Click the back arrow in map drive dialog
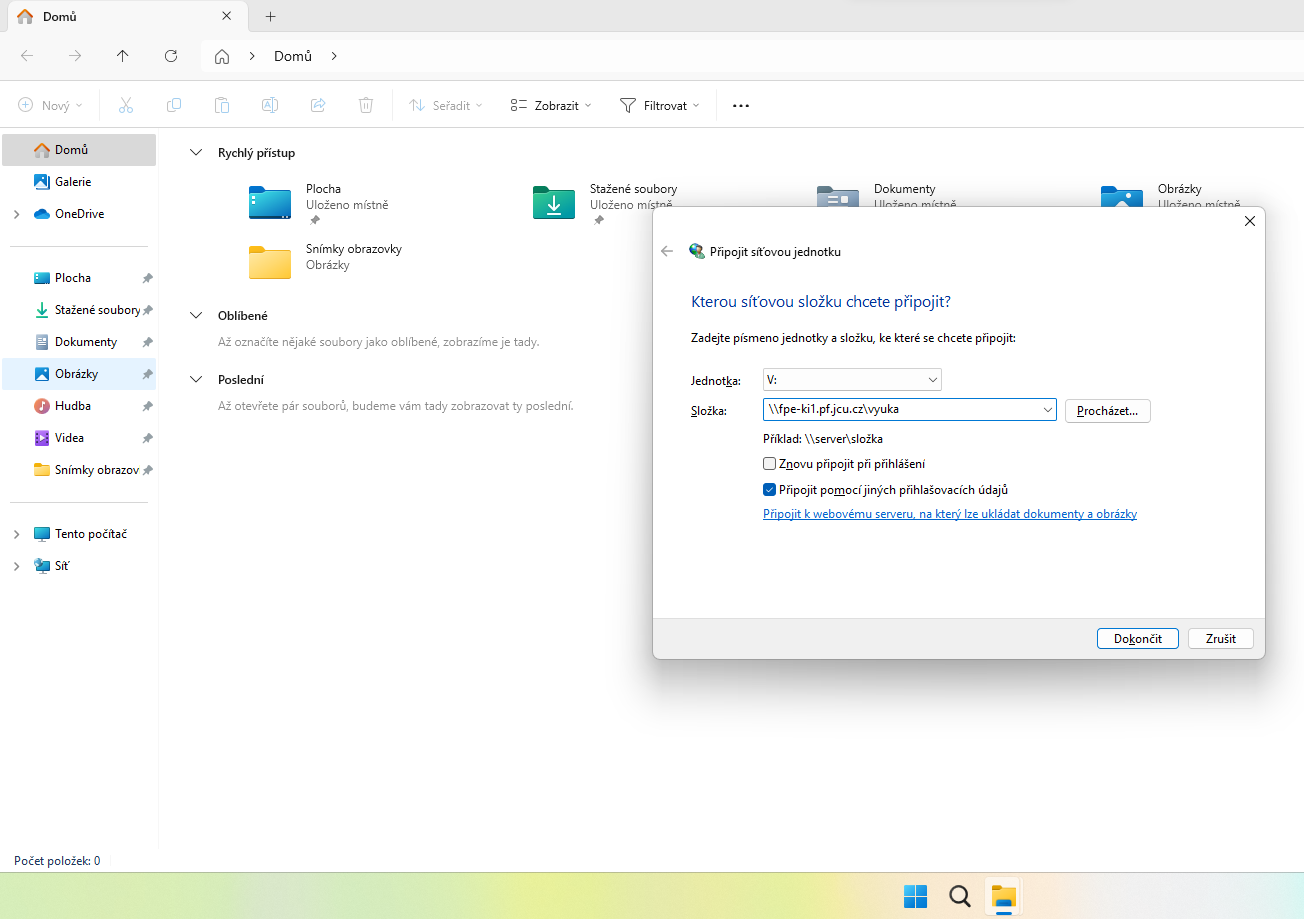The image size is (1304, 919). 667,252
